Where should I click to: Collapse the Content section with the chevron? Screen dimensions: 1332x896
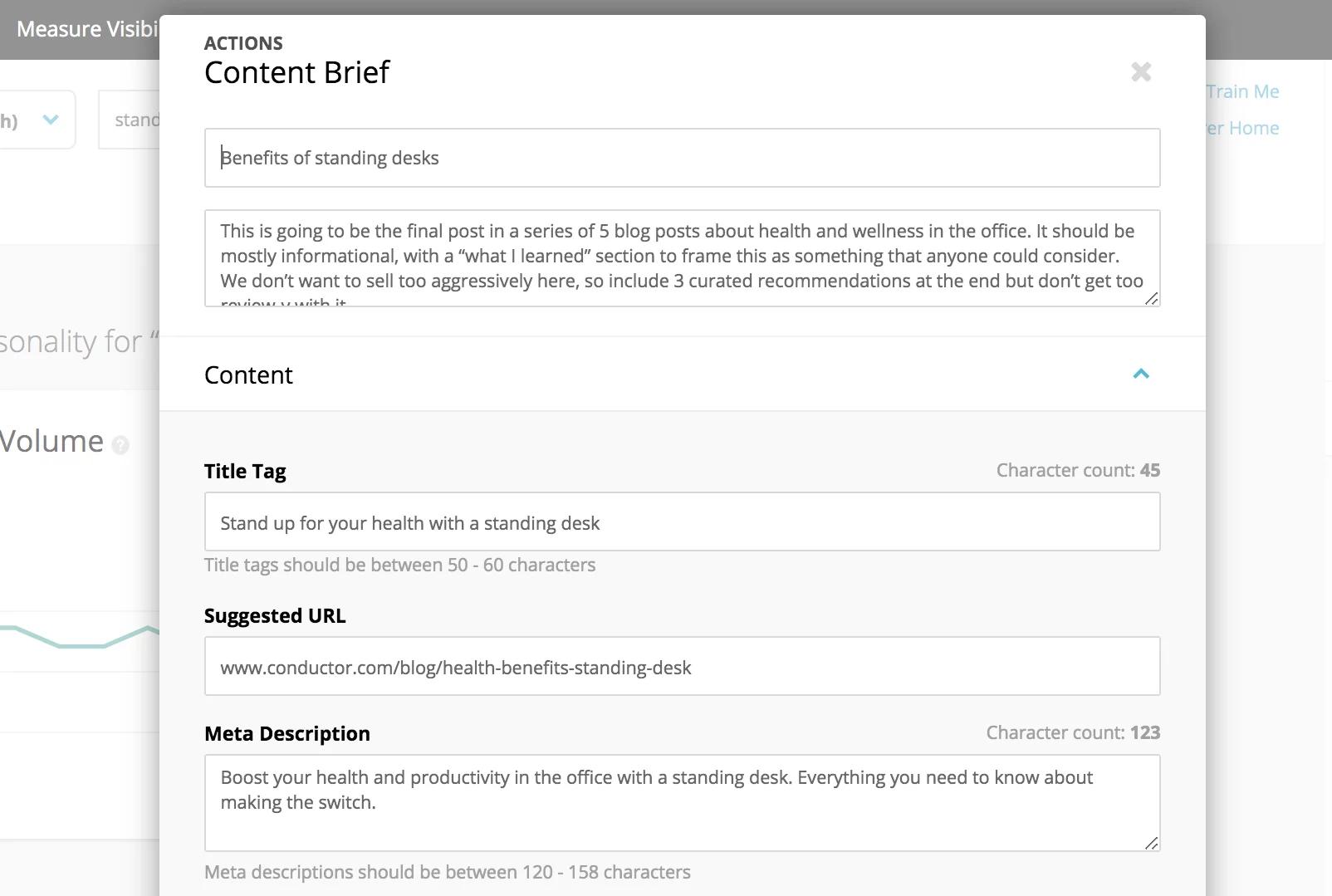coord(1143,375)
